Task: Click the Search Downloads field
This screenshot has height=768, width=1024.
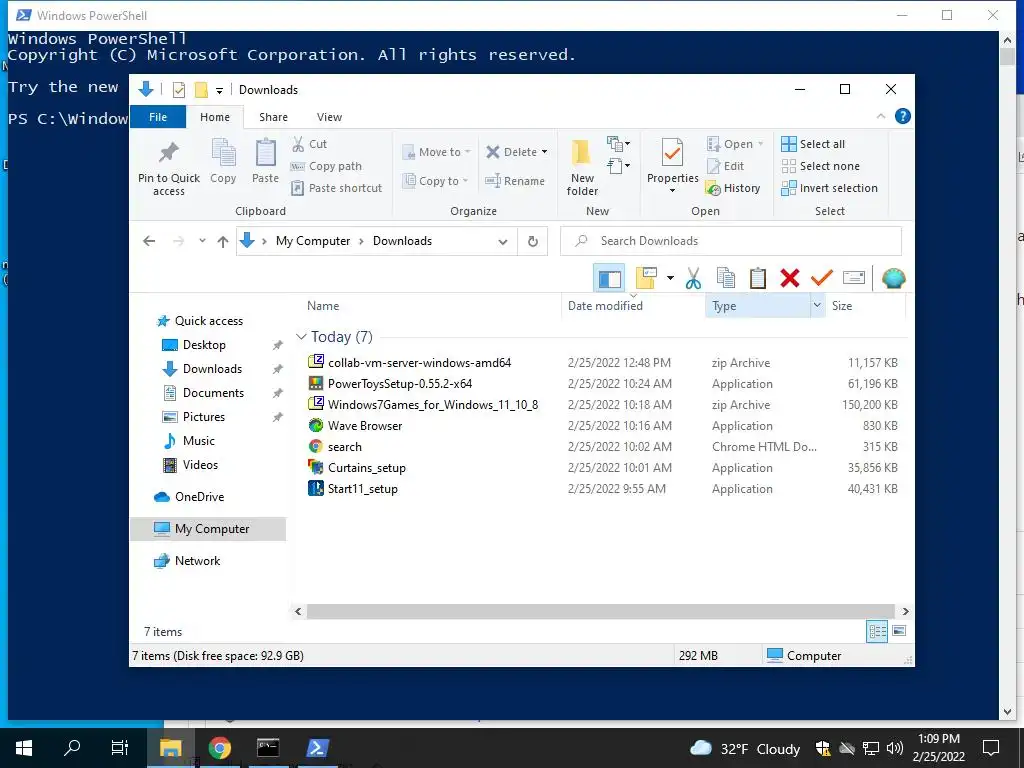Action: pyautogui.click(x=731, y=241)
